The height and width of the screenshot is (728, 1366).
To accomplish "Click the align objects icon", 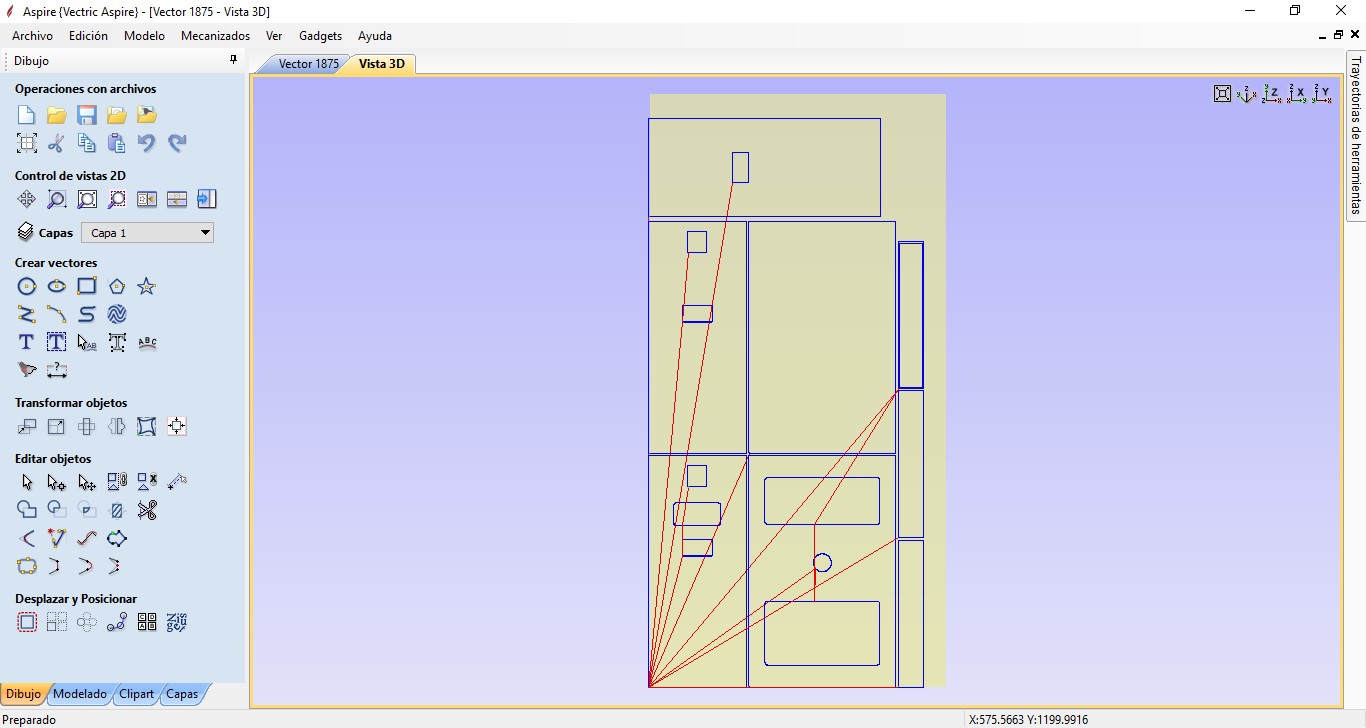I will coord(177,427).
